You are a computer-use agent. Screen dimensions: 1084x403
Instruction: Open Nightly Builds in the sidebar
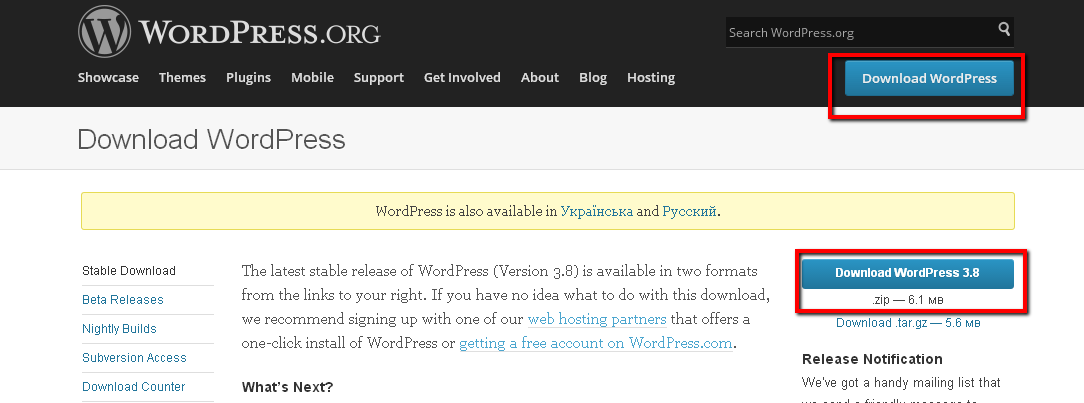[119, 329]
